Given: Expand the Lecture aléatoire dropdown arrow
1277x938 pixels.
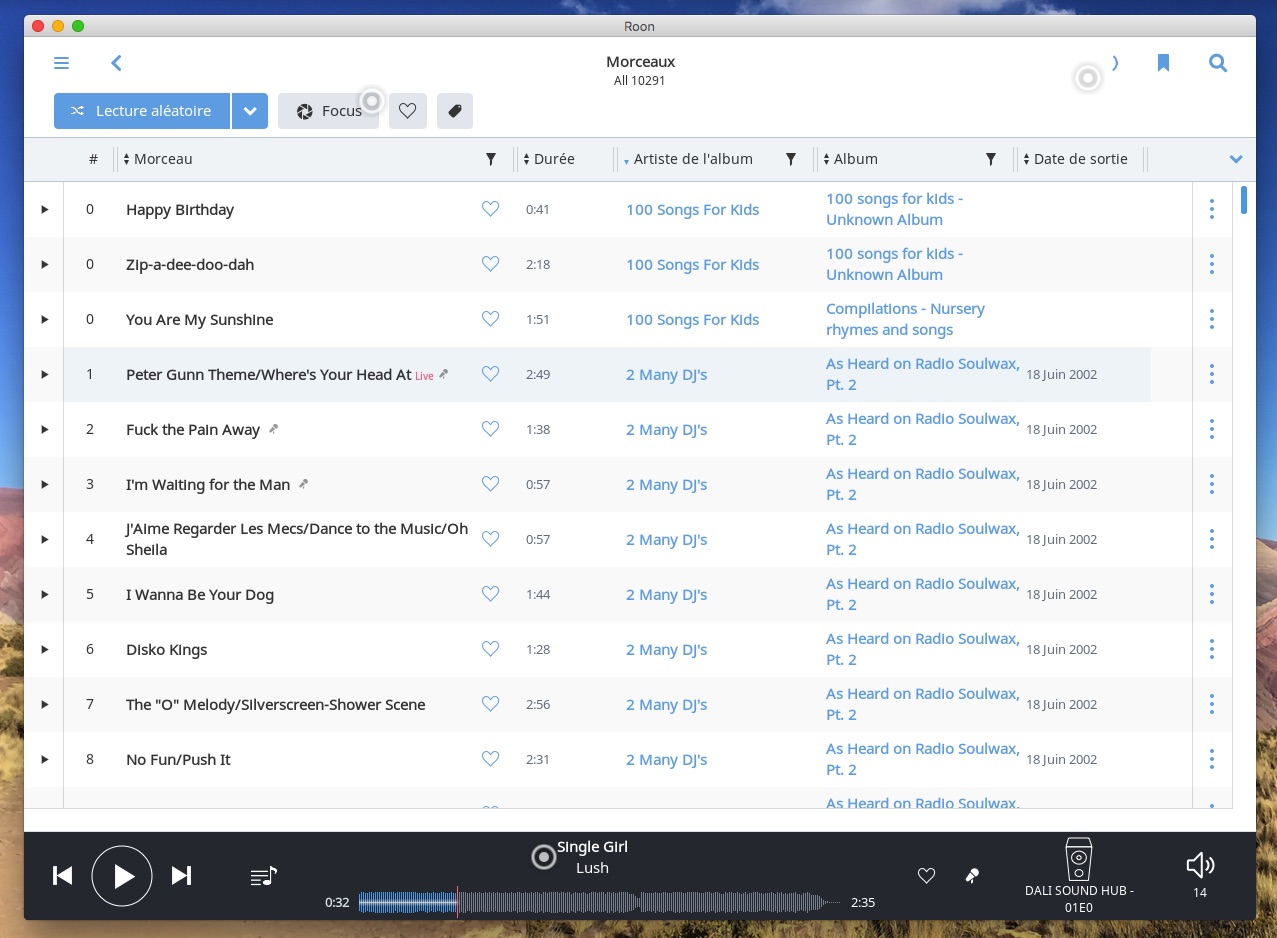Looking at the screenshot, I should 250,111.
